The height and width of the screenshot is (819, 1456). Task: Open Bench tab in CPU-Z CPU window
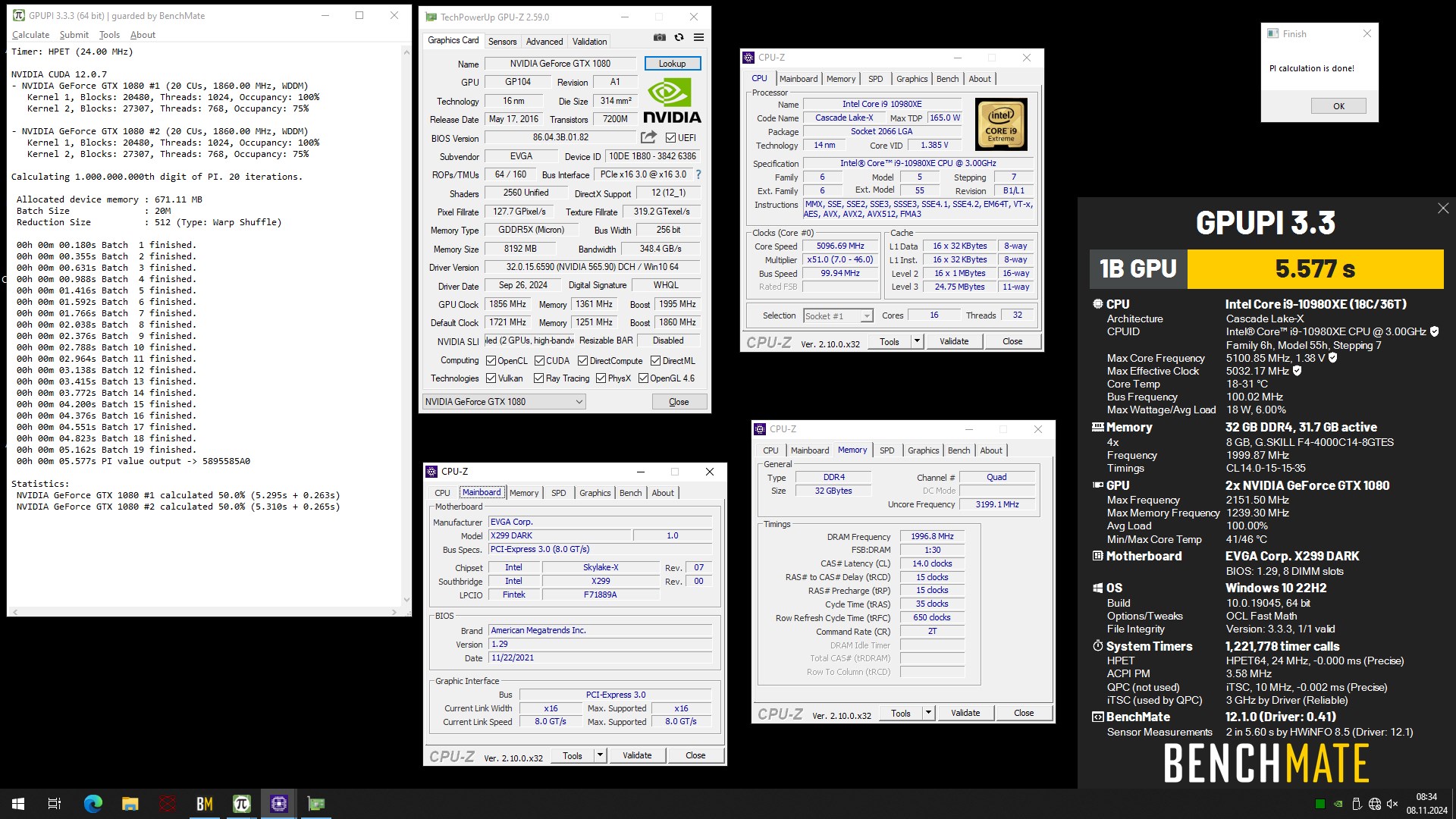947,79
